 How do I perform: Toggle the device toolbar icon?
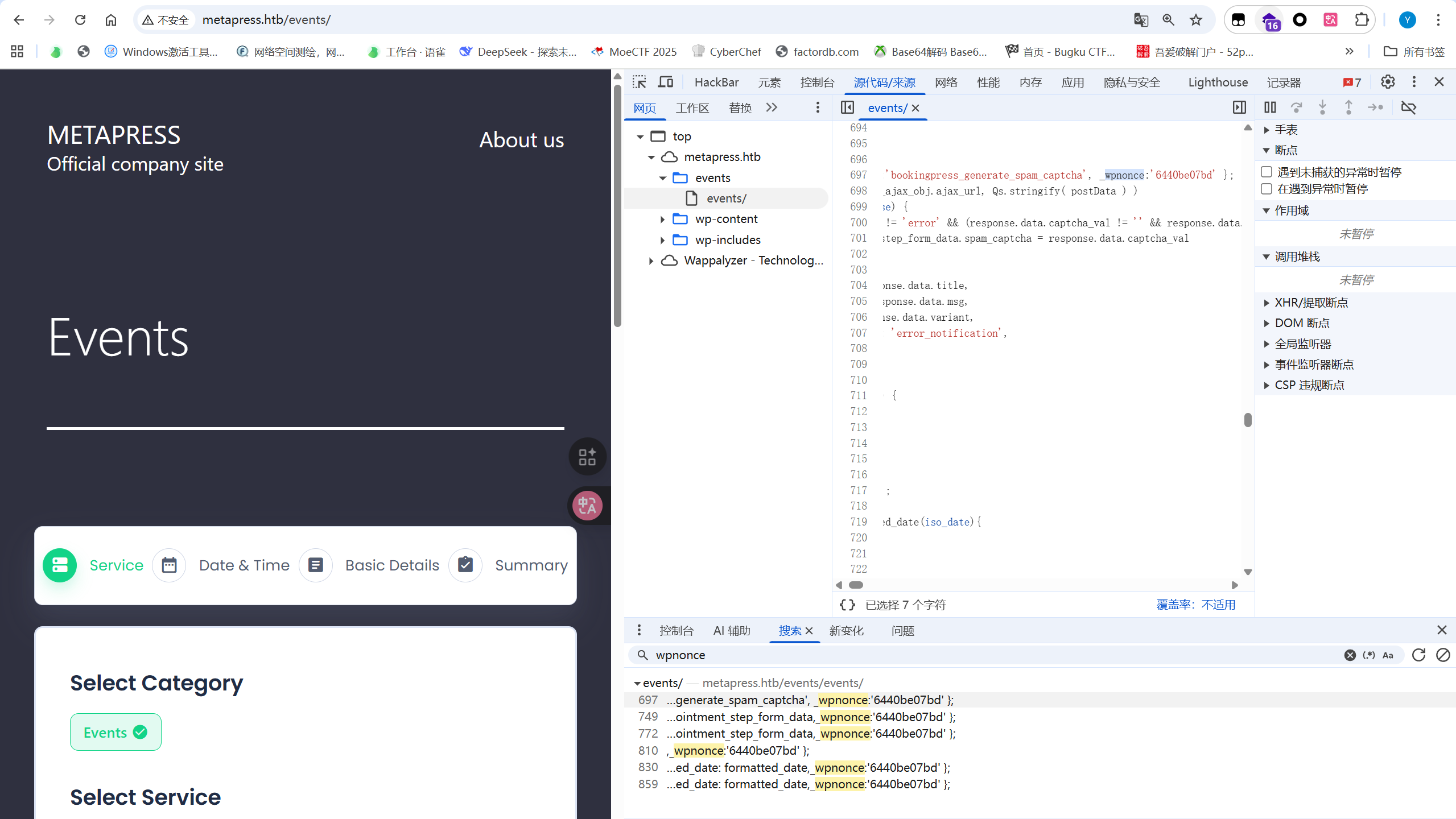(665, 82)
